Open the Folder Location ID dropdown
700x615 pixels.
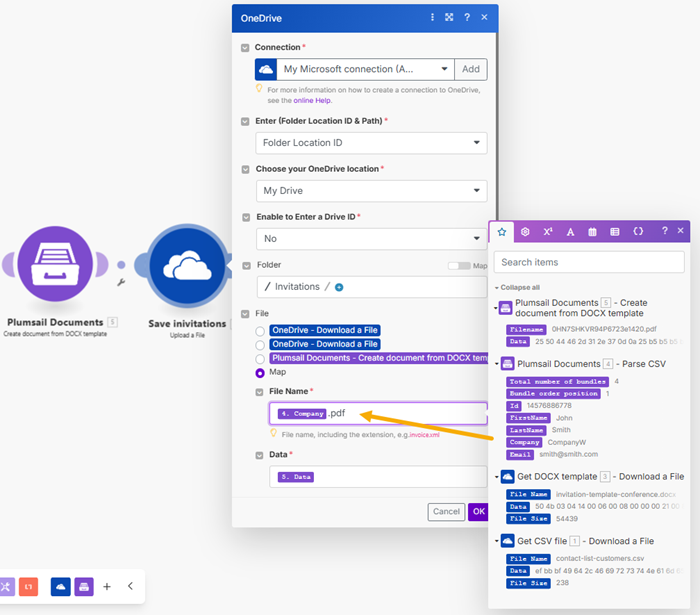click(x=371, y=143)
